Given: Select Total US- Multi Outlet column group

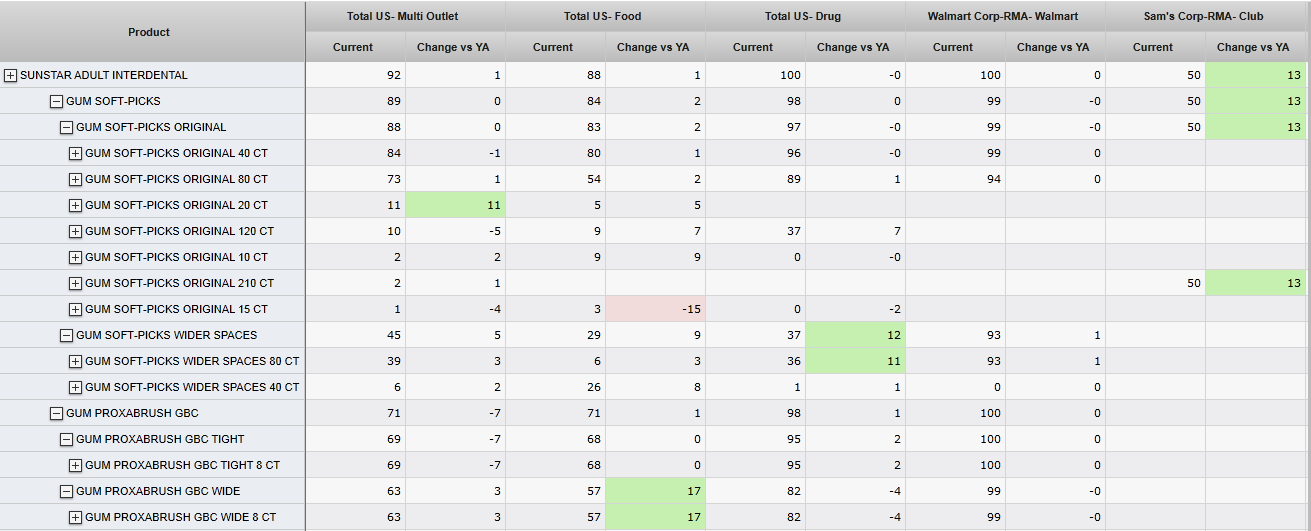Looking at the screenshot, I should (x=403, y=16).
